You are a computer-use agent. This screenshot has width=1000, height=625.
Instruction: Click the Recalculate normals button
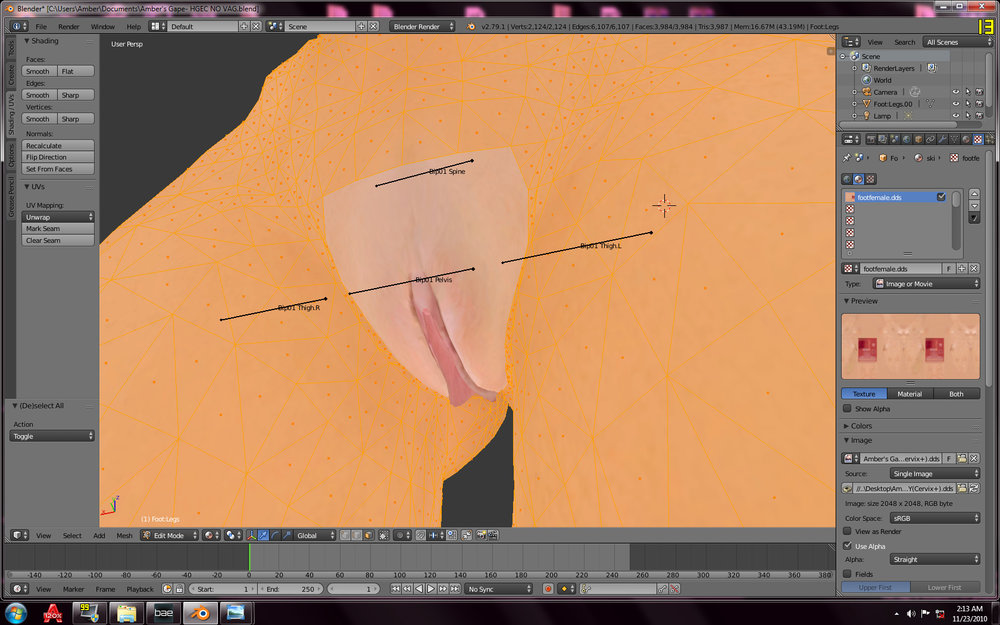coord(58,145)
